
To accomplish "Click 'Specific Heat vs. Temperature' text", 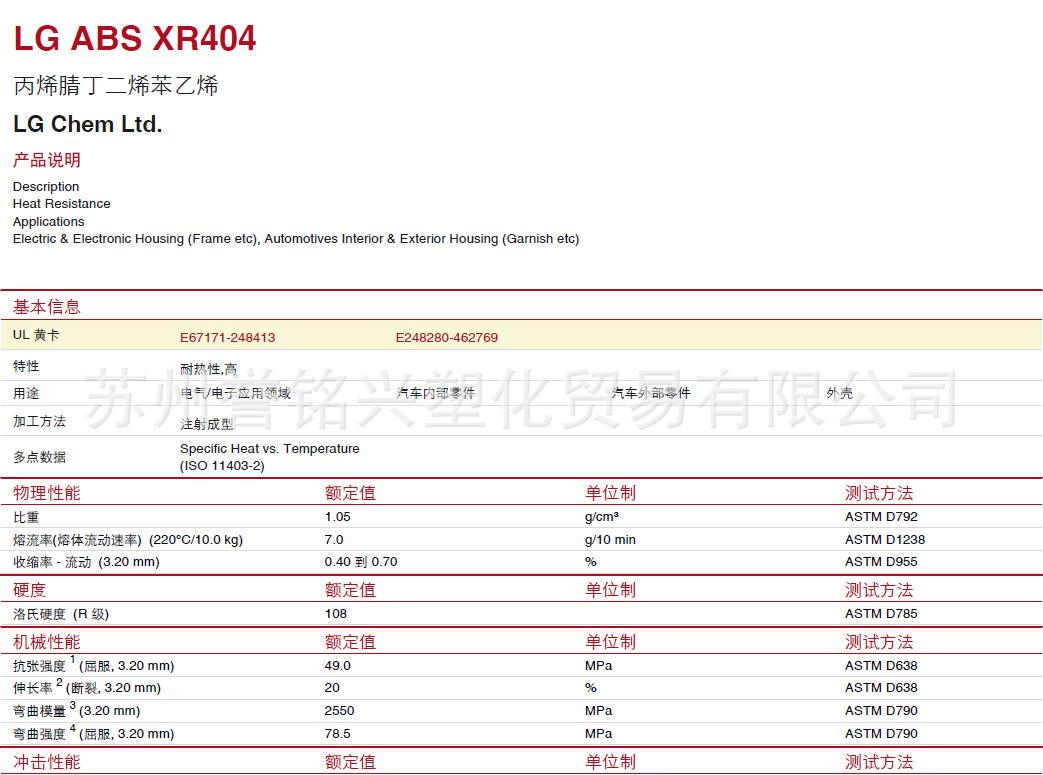I will 269,448.
